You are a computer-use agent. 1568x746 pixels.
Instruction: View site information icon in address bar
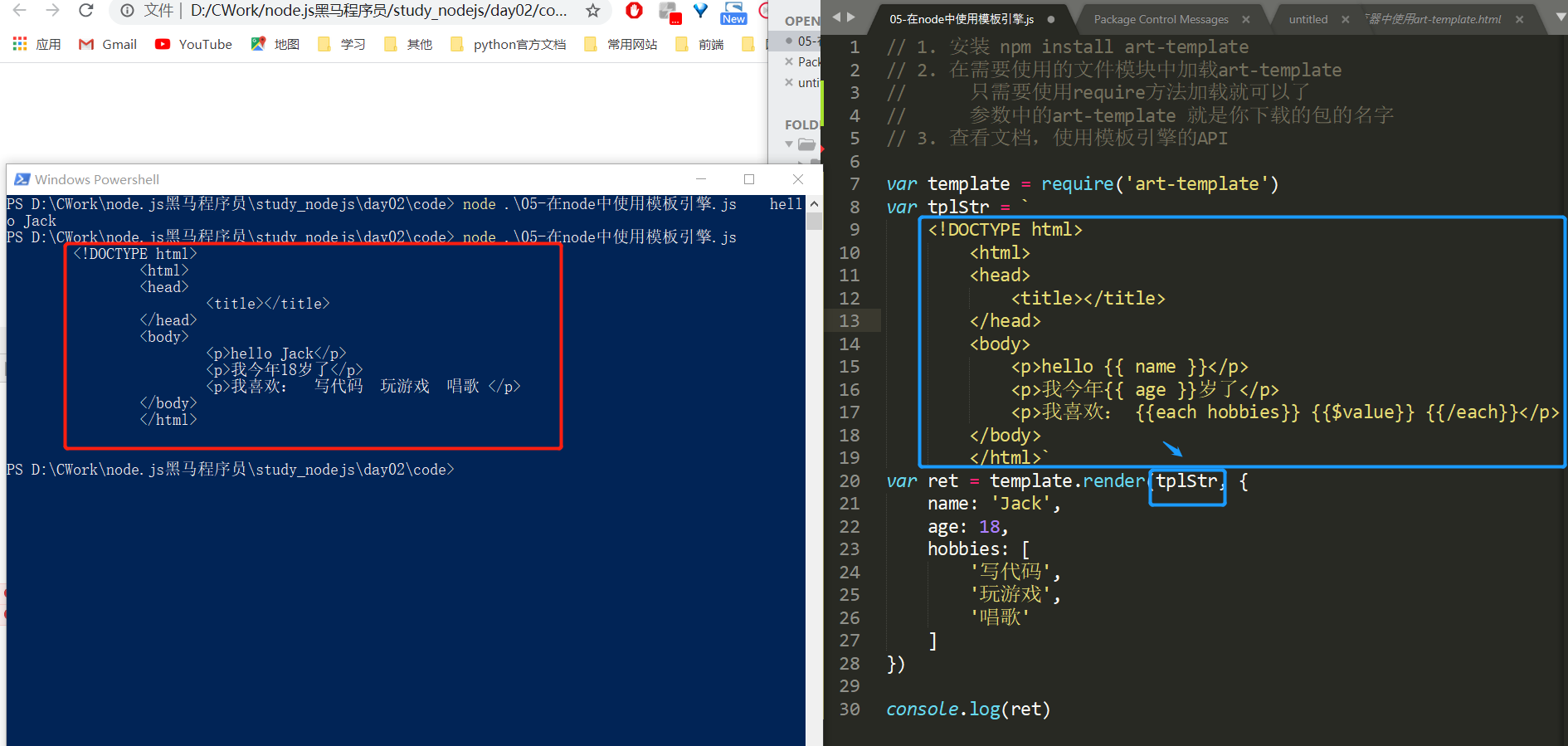(127, 11)
